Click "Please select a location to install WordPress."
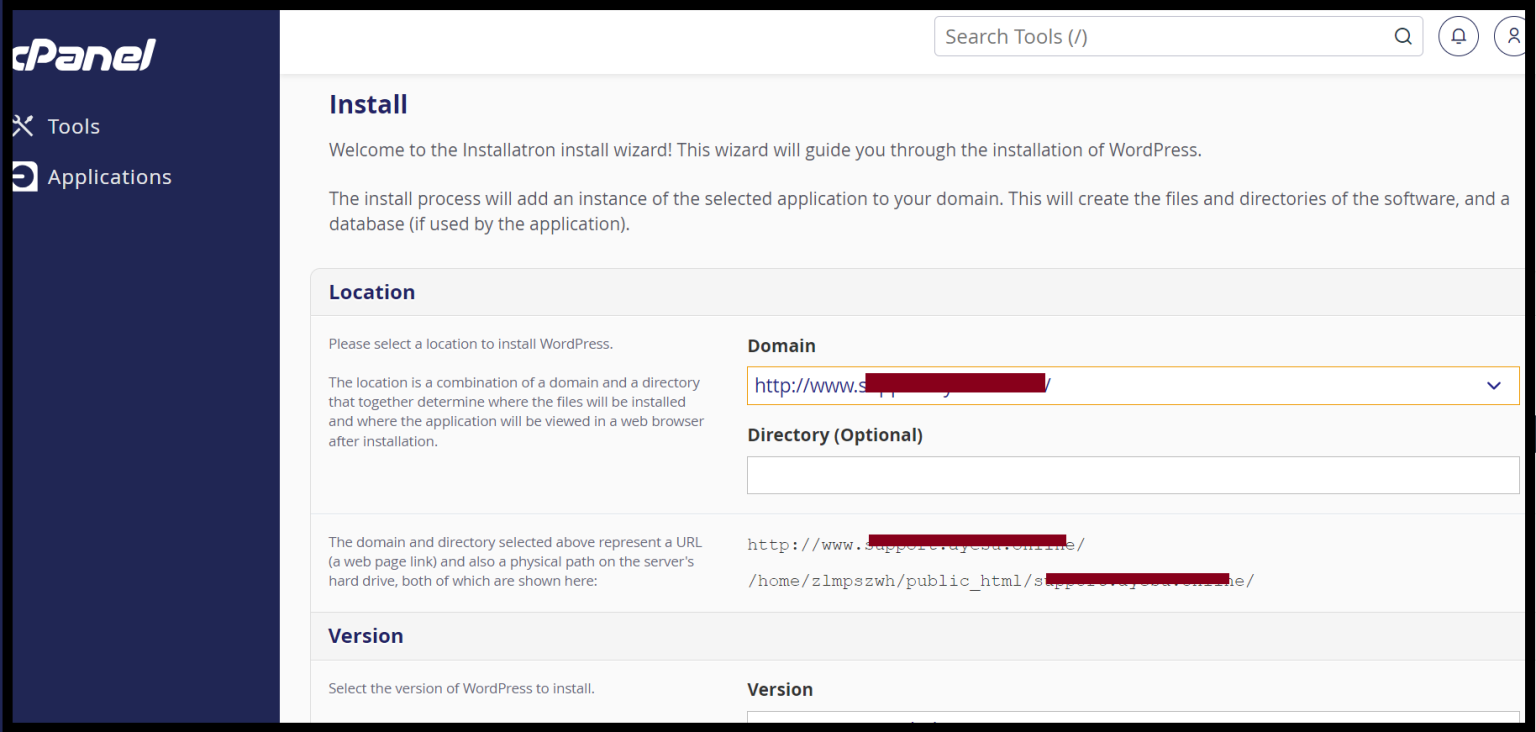Image resolution: width=1536 pixels, height=732 pixels. tap(471, 344)
